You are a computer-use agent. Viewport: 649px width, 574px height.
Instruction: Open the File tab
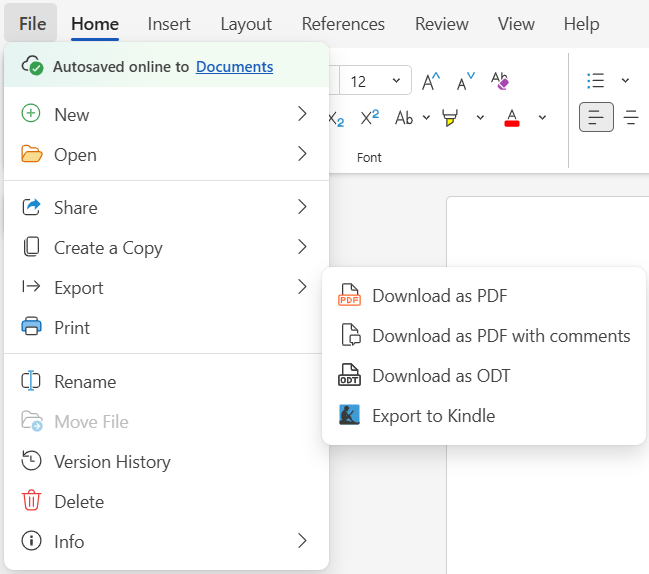tap(32, 24)
